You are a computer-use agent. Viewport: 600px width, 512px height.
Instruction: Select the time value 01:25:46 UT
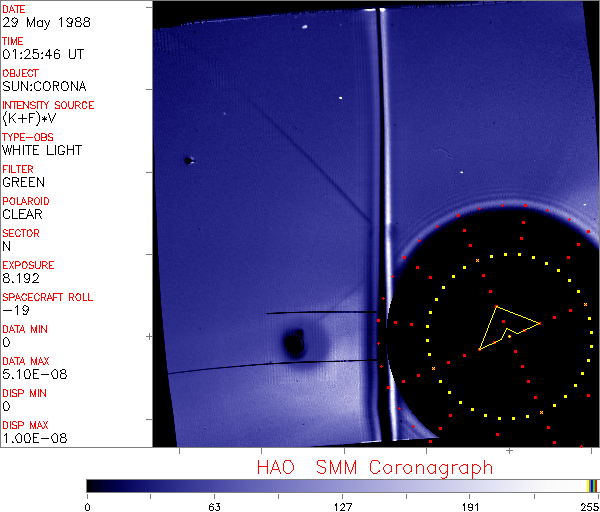[x=42, y=54]
